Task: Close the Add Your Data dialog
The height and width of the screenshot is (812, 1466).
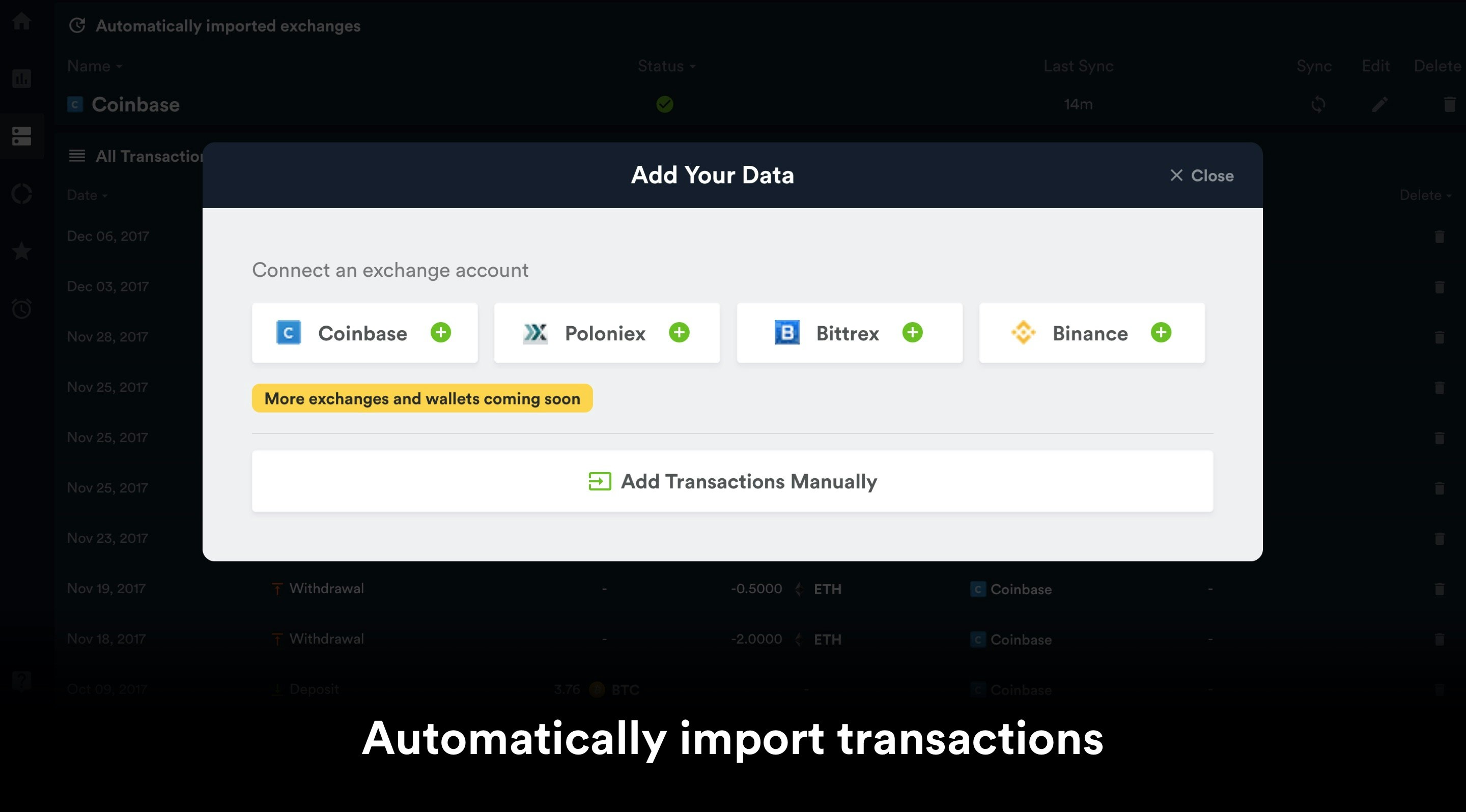Action: pos(1201,176)
